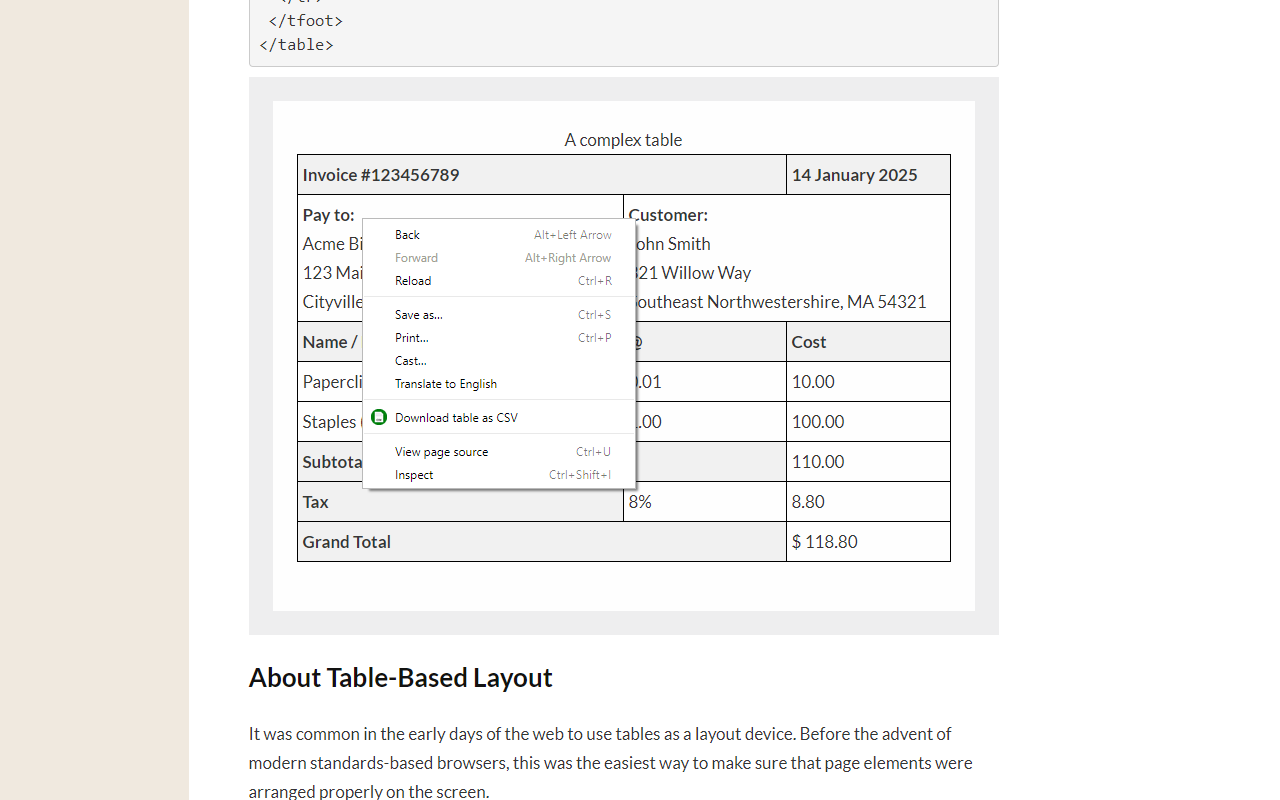Click the "Cost" column header

[808, 341]
